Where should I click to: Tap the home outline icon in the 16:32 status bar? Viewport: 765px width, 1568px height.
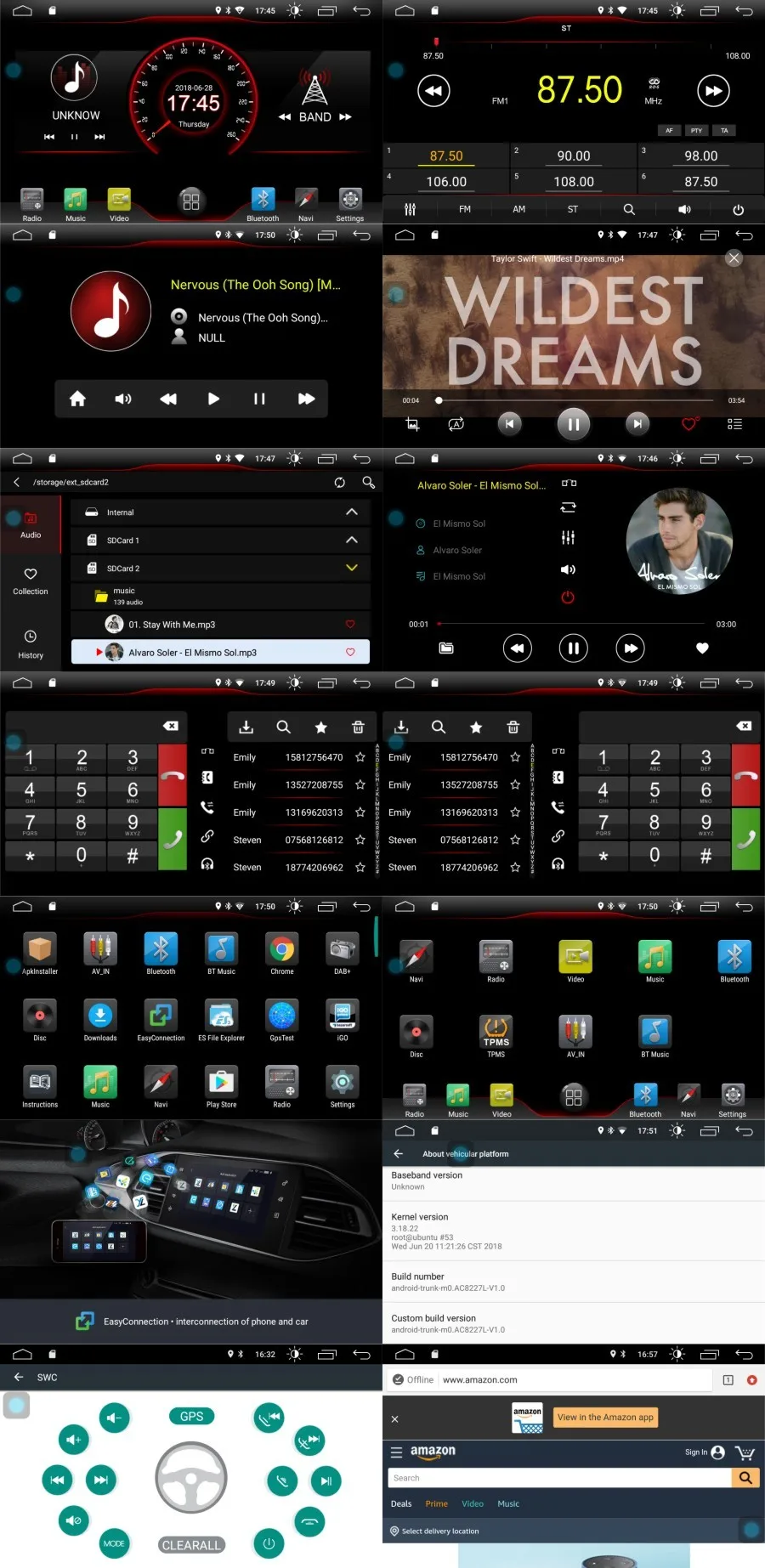pos(23,1354)
